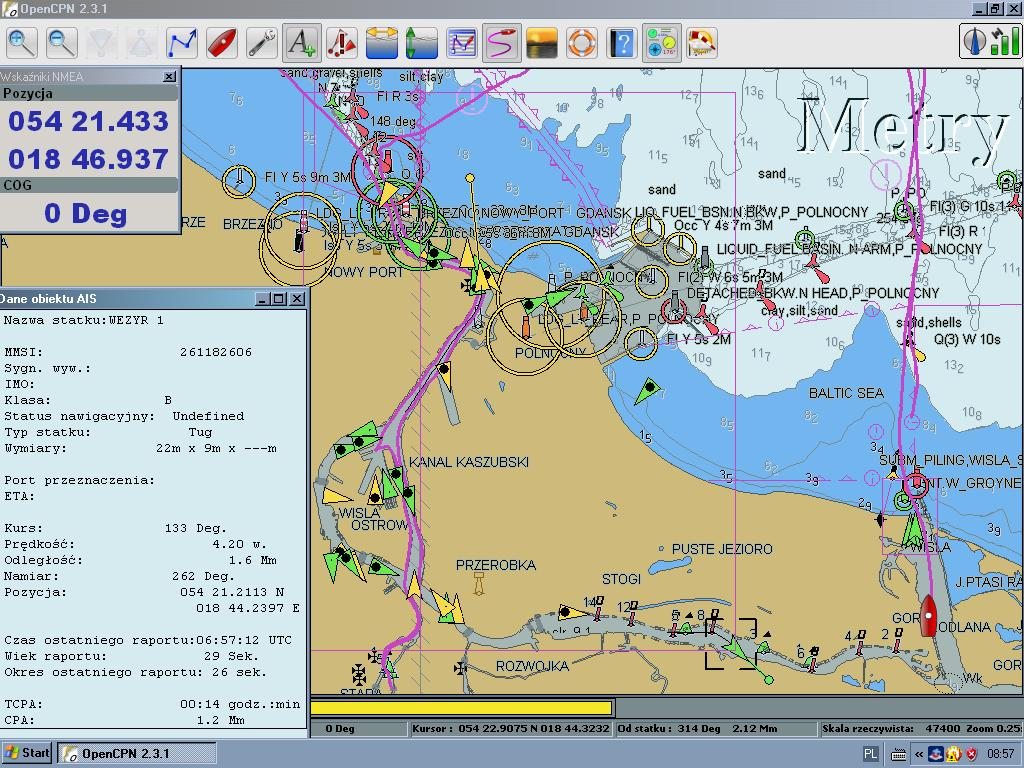
Task: Click 'Nazwa statku:WEZYR 1' line
Action: click(x=84, y=320)
